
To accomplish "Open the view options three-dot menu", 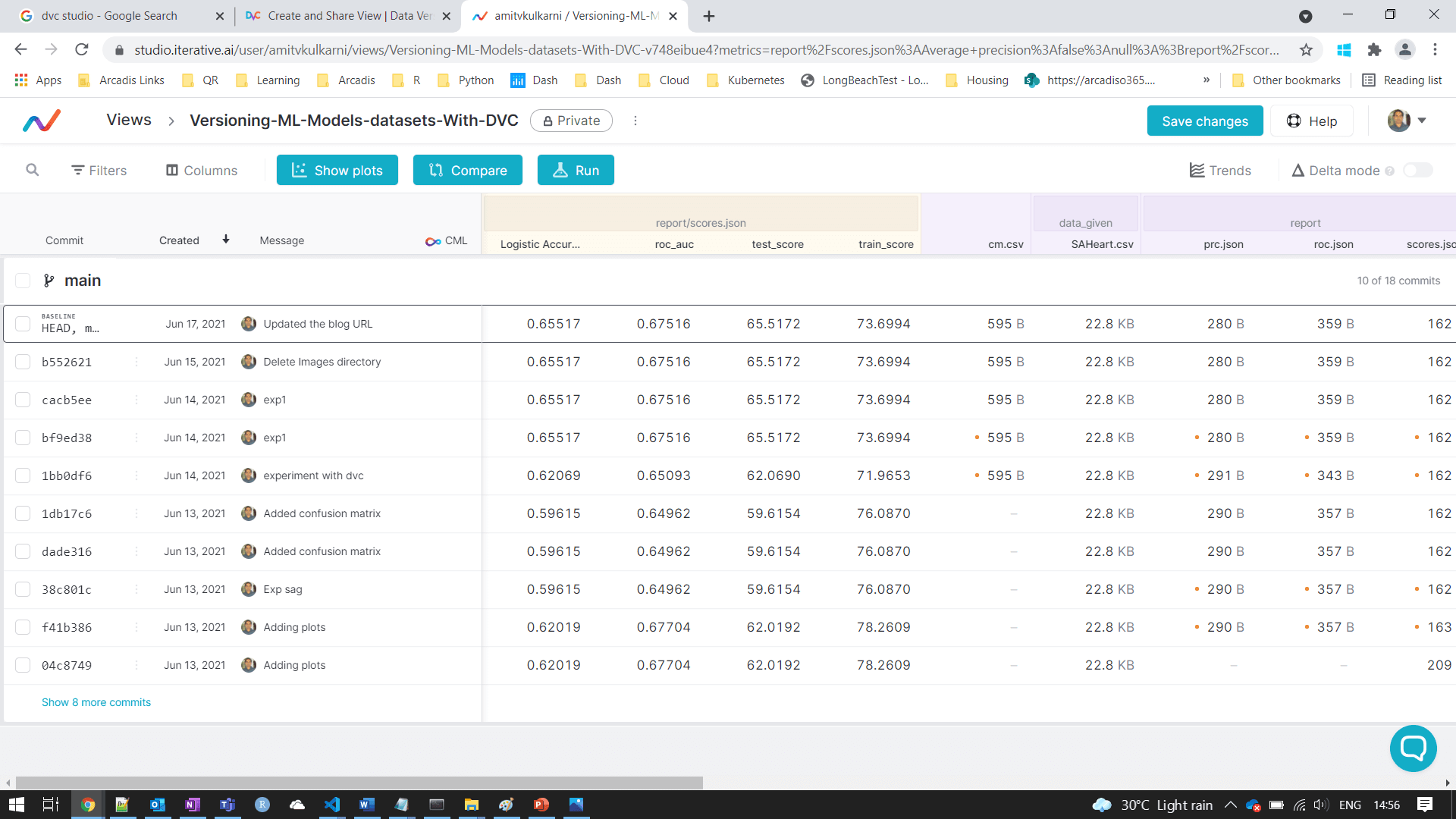I will coord(635,121).
